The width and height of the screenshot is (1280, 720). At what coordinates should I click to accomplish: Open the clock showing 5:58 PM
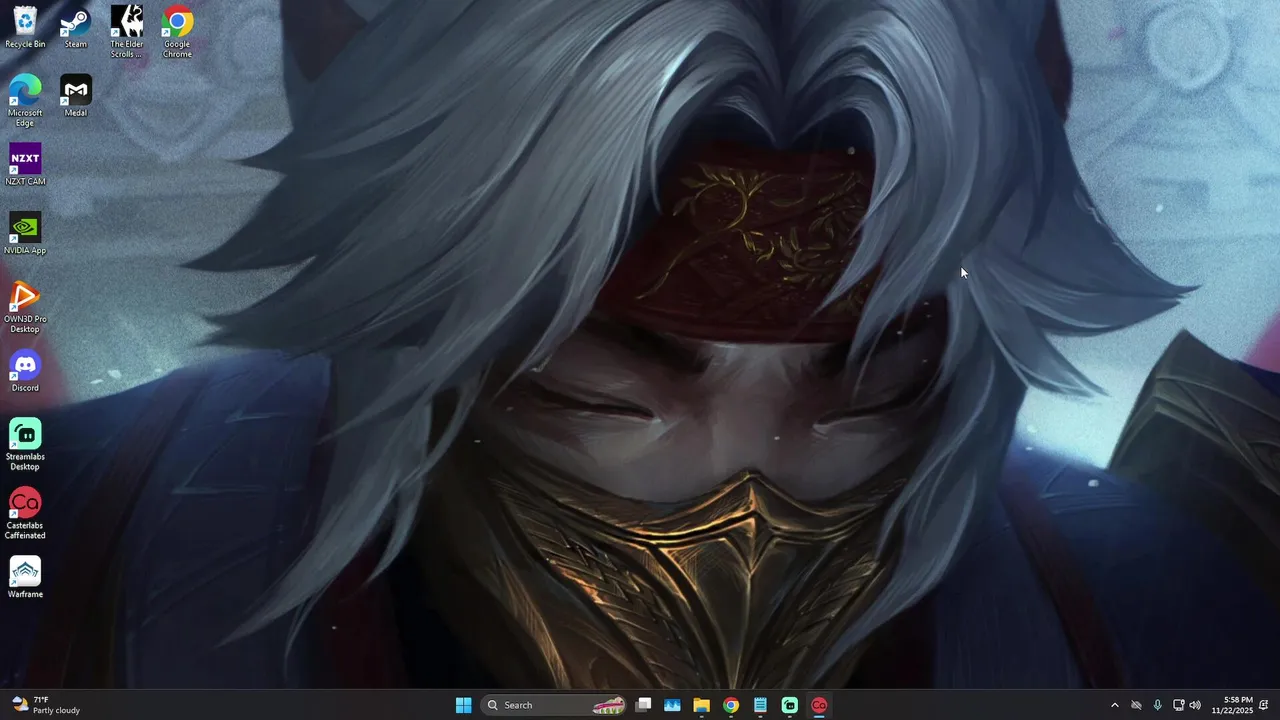(1232, 705)
